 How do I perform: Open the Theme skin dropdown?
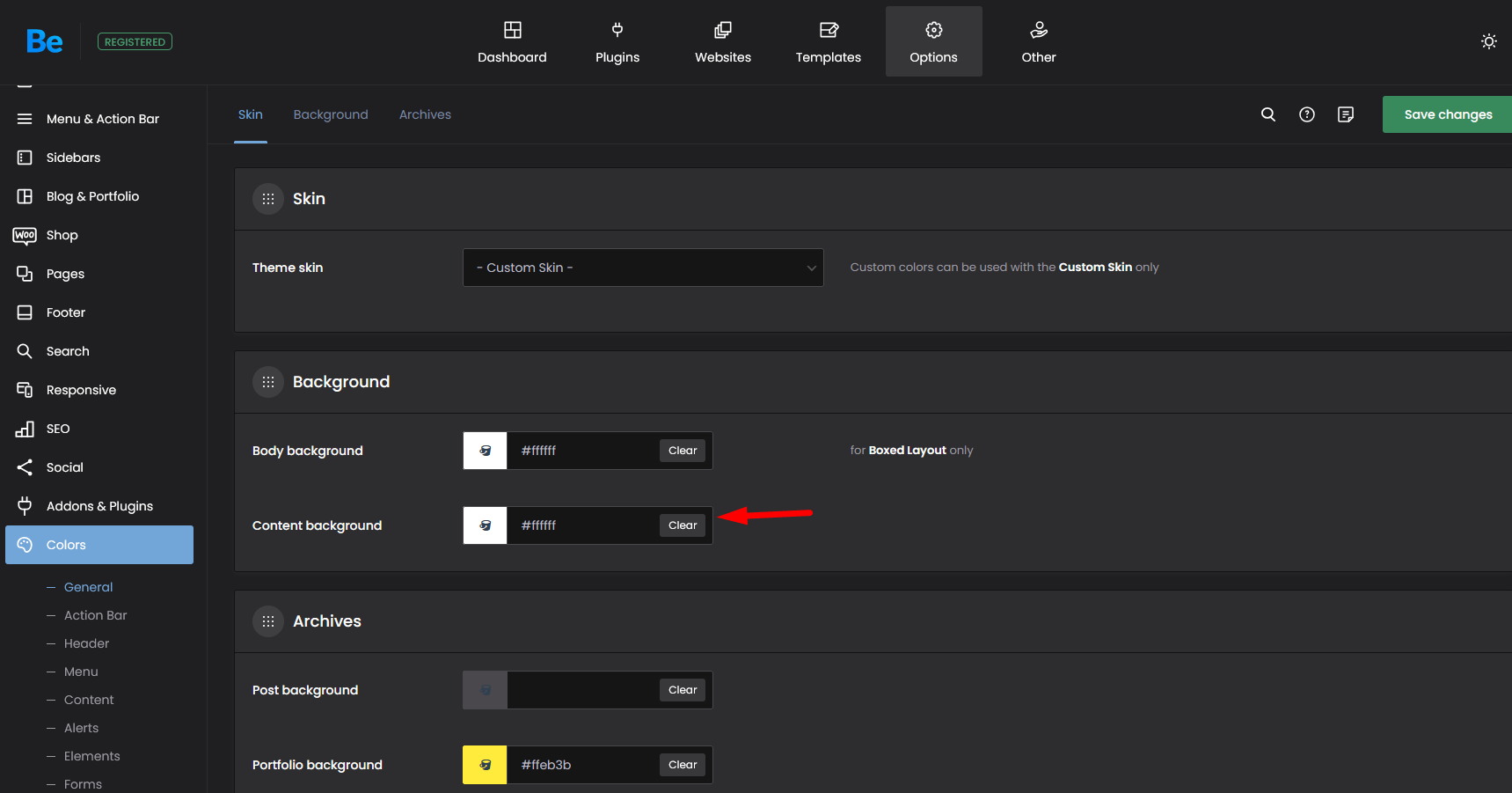(643, 268)
